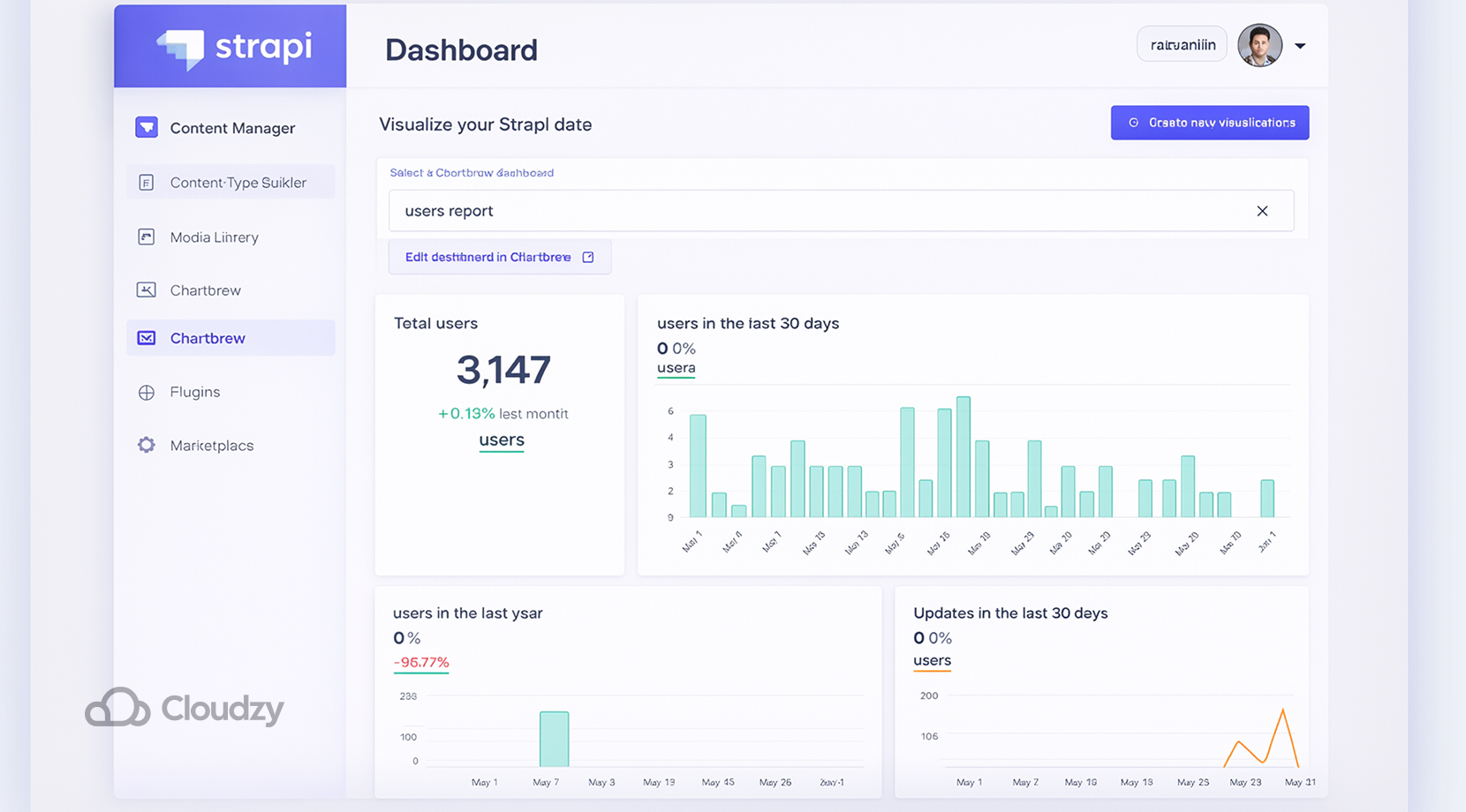Select the highlighted Chartbrew plugin icon

click(147, 337)
